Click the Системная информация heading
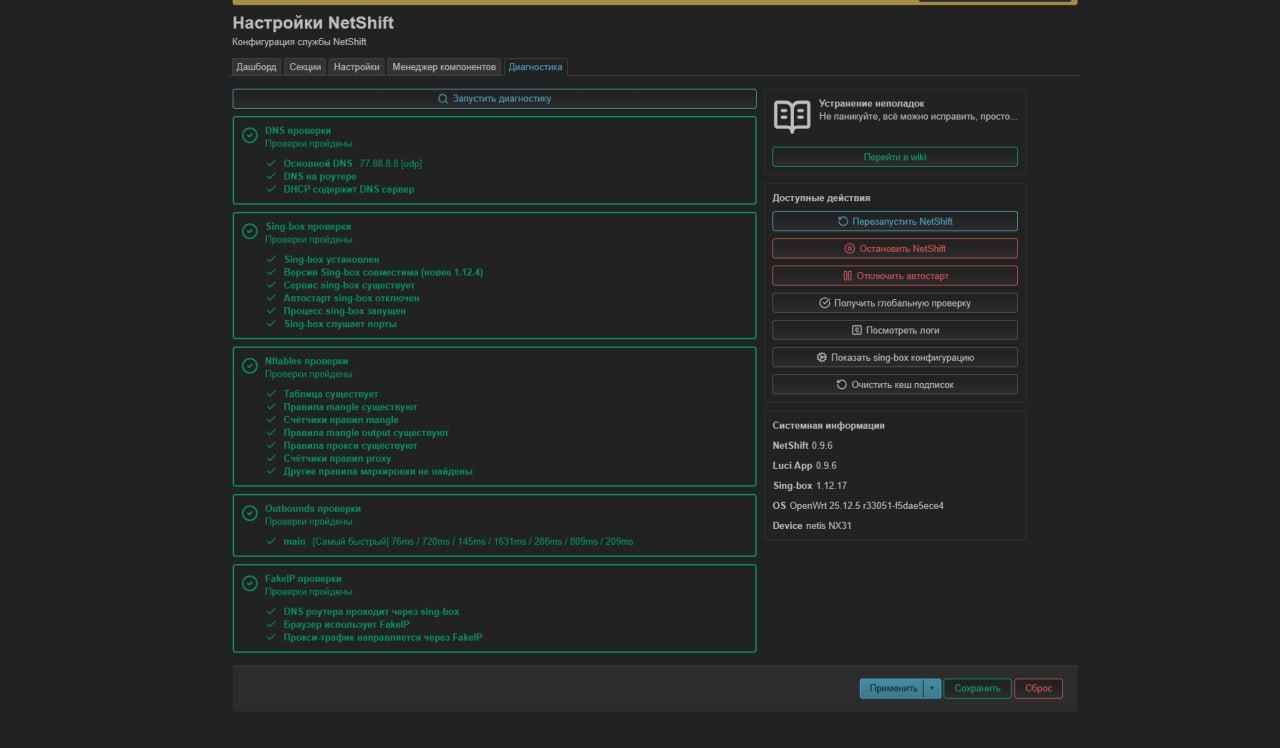Image resolution: width=1280 pixels, height=748 pixels. point(828,425)
